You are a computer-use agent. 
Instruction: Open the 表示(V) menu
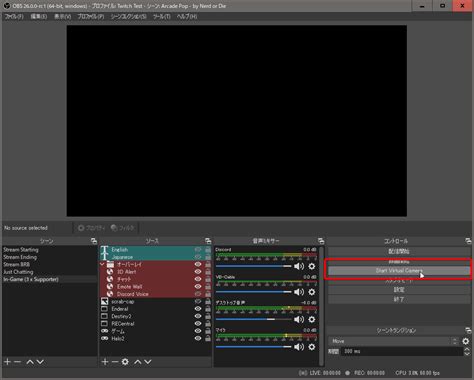coord(63,16)
